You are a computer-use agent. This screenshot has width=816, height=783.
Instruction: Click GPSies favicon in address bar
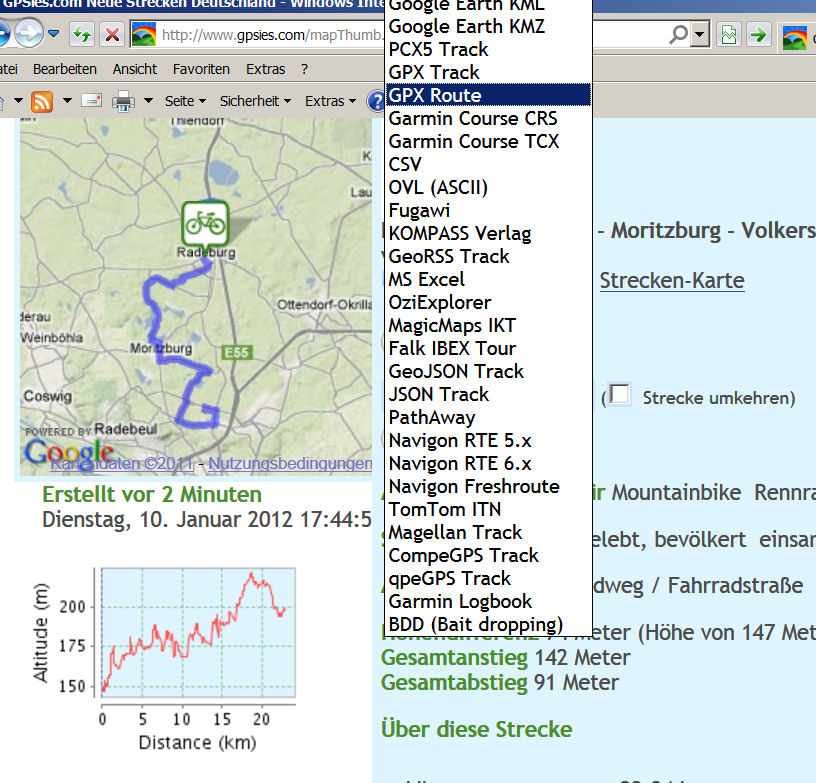pyautogui.click(x=144, y=34)
